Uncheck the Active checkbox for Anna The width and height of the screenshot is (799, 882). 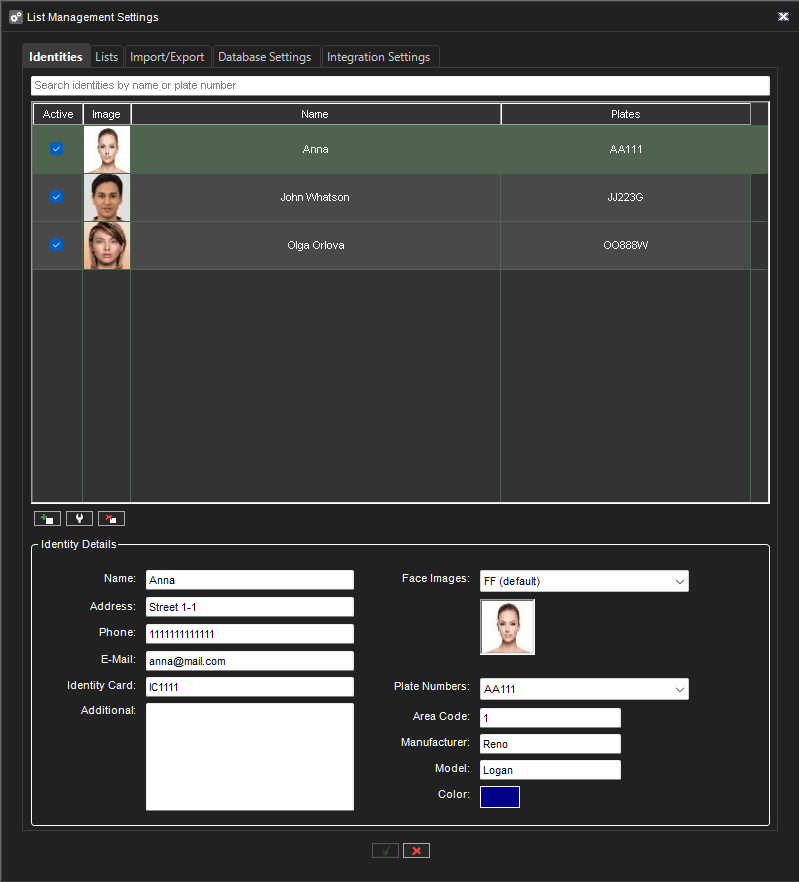57,149
